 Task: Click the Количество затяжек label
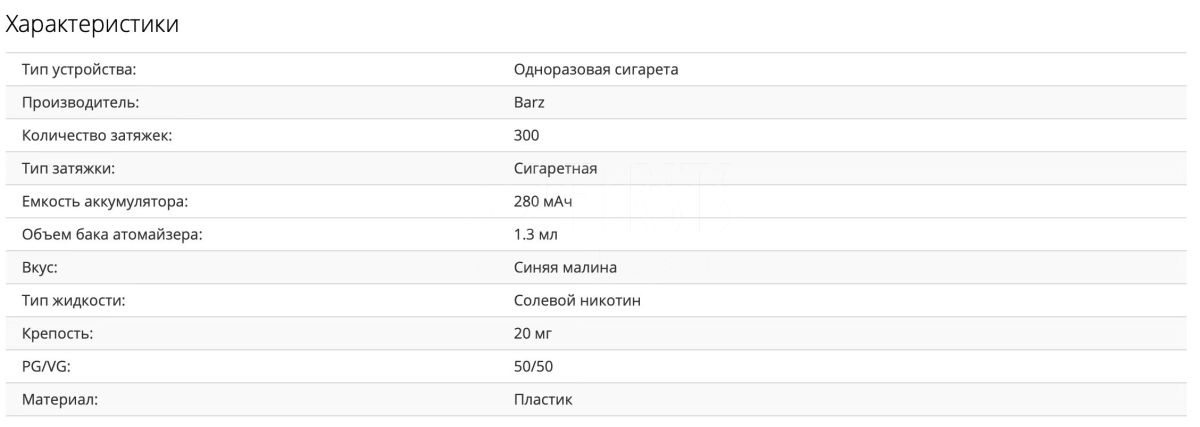pyautogui.click(x=97, y=135)
